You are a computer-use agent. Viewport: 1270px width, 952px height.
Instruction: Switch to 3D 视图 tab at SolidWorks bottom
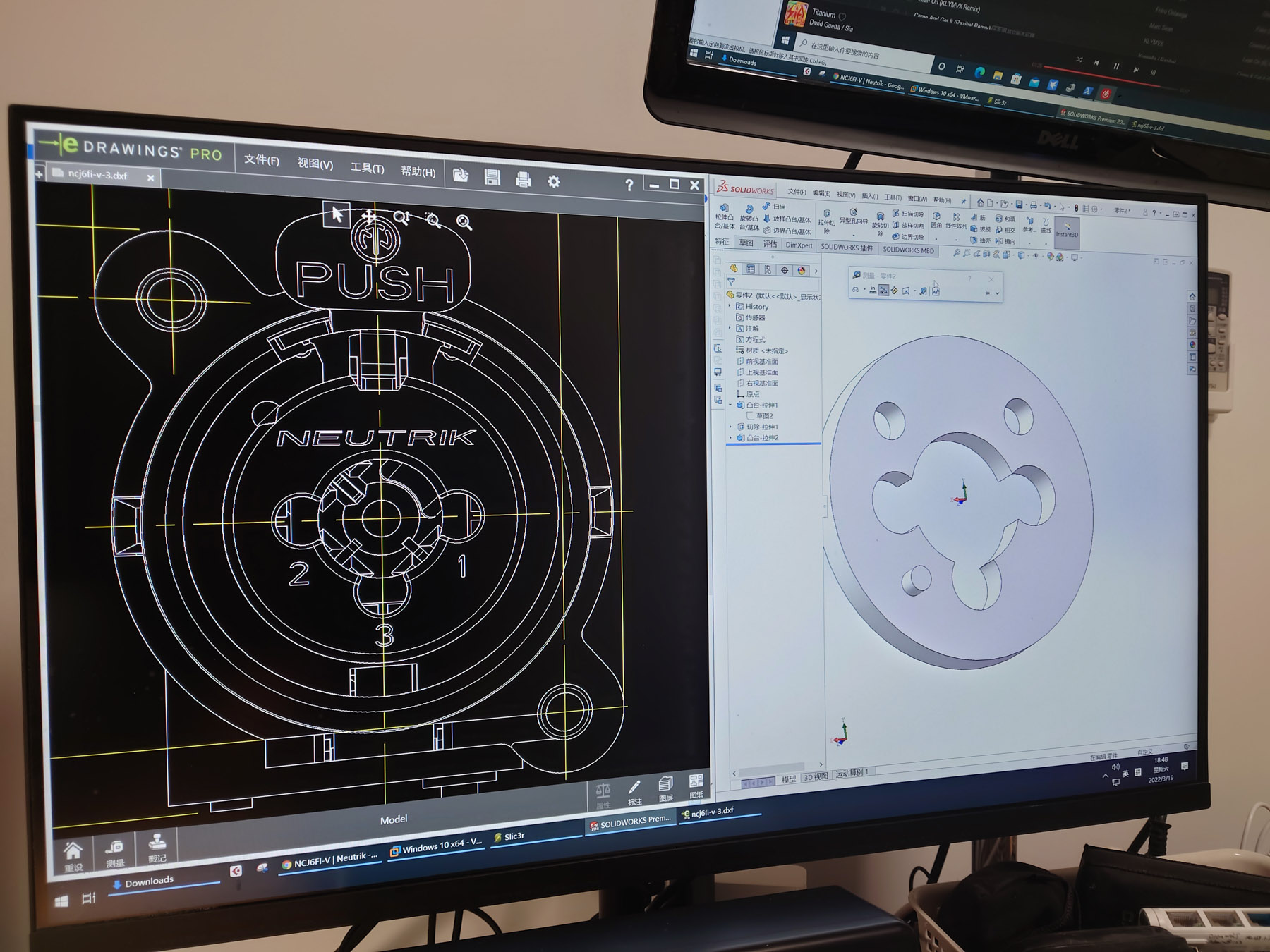[x=816, y=776]
